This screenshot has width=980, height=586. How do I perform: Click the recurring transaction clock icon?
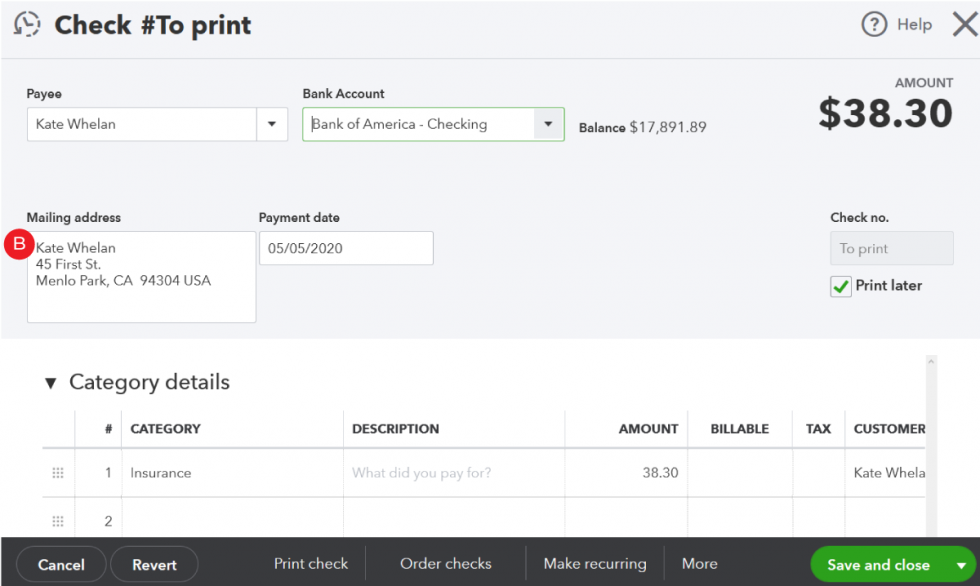coord(26,24)
